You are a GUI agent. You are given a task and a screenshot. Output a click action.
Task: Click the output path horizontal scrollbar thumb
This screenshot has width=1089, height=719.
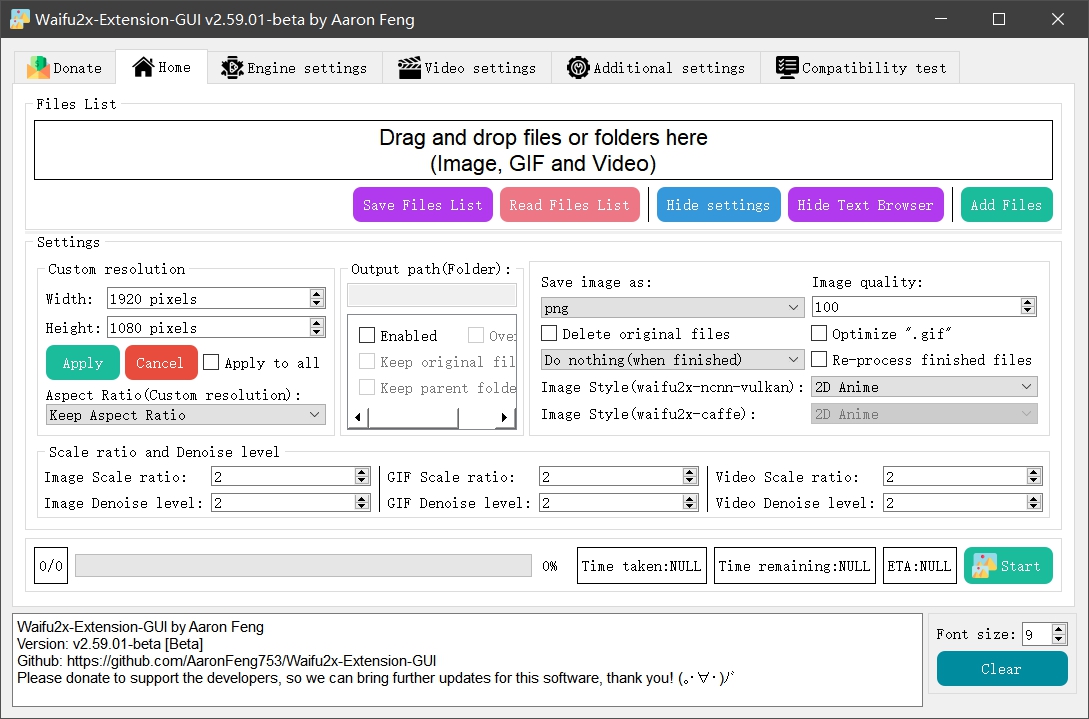coord(413,417)
